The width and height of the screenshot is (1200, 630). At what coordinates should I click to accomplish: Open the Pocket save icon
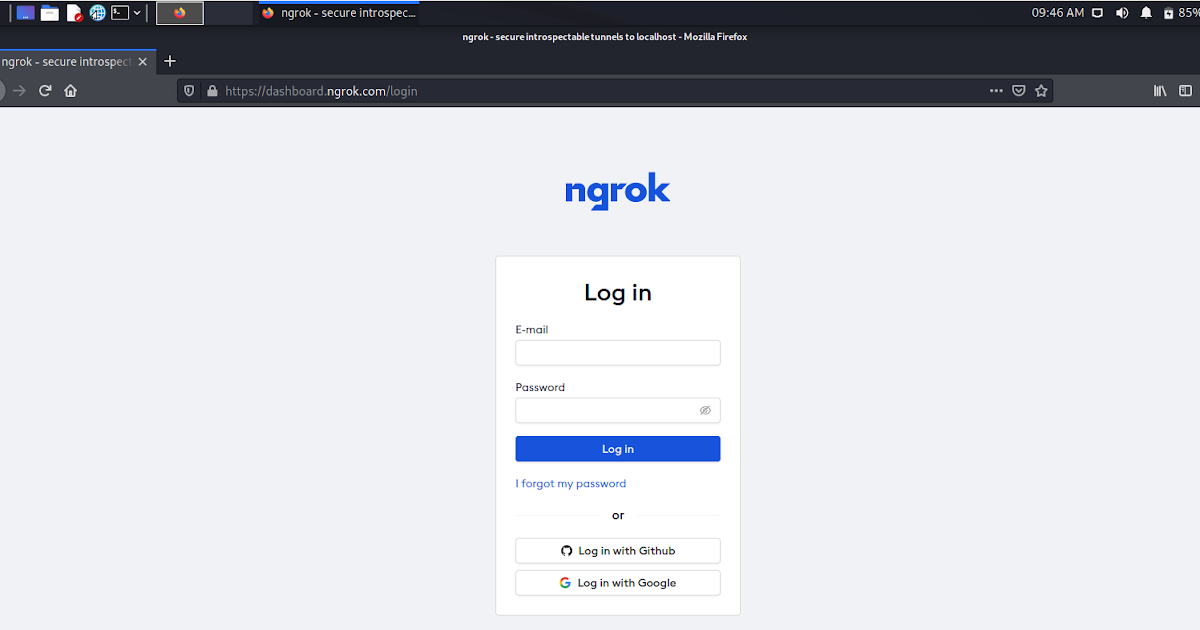click(x=1018, y=90)
